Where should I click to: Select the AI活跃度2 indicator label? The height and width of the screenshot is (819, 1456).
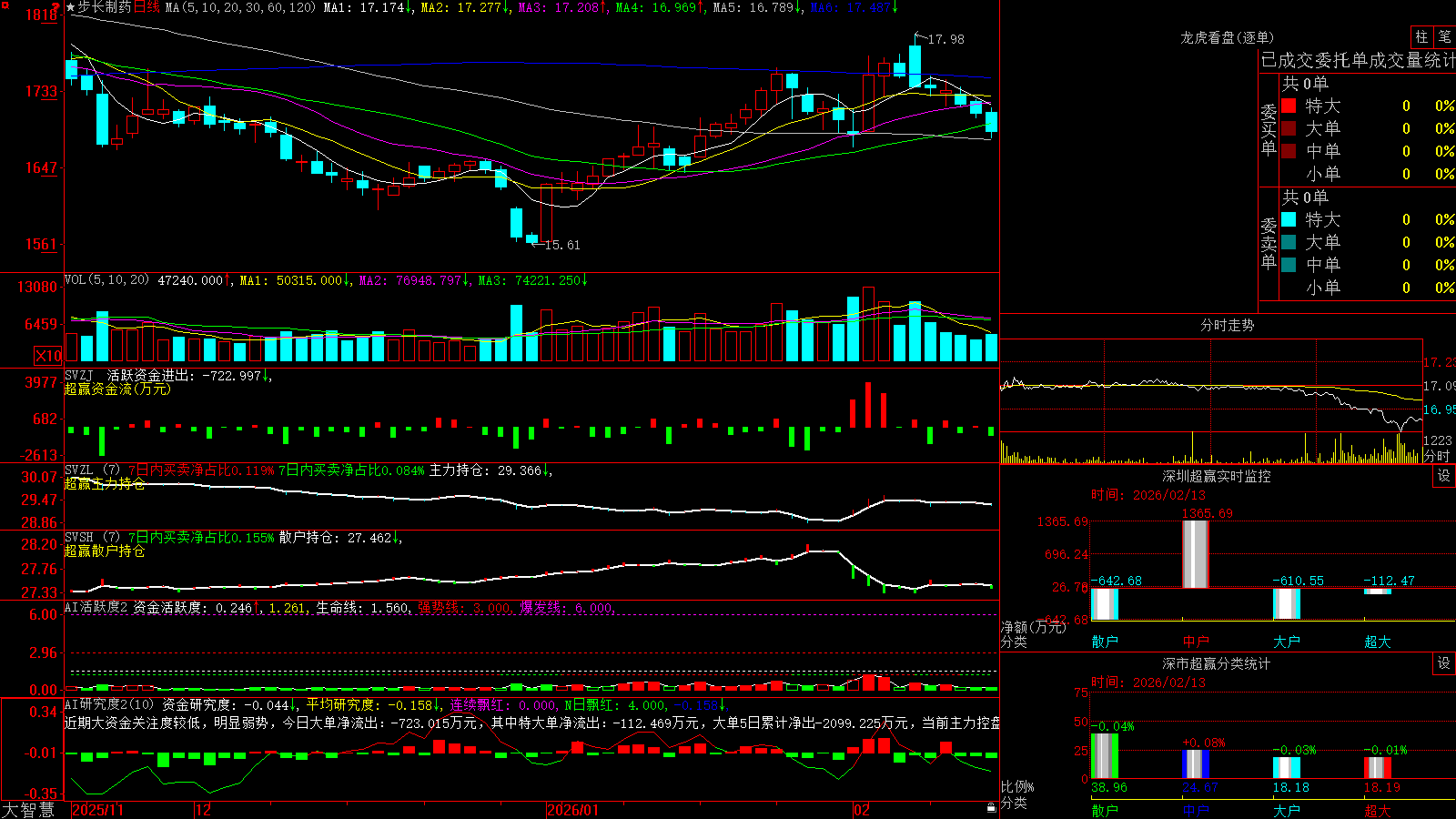[x=96, y=607]
